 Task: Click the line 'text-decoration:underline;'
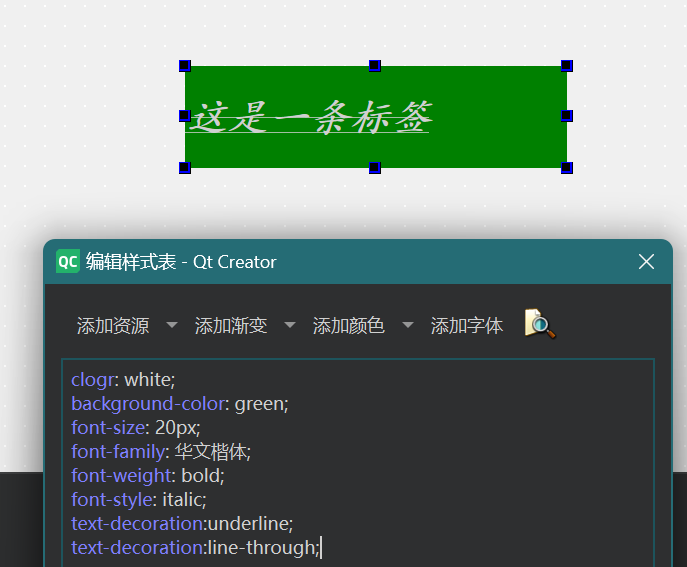(182, 524)
